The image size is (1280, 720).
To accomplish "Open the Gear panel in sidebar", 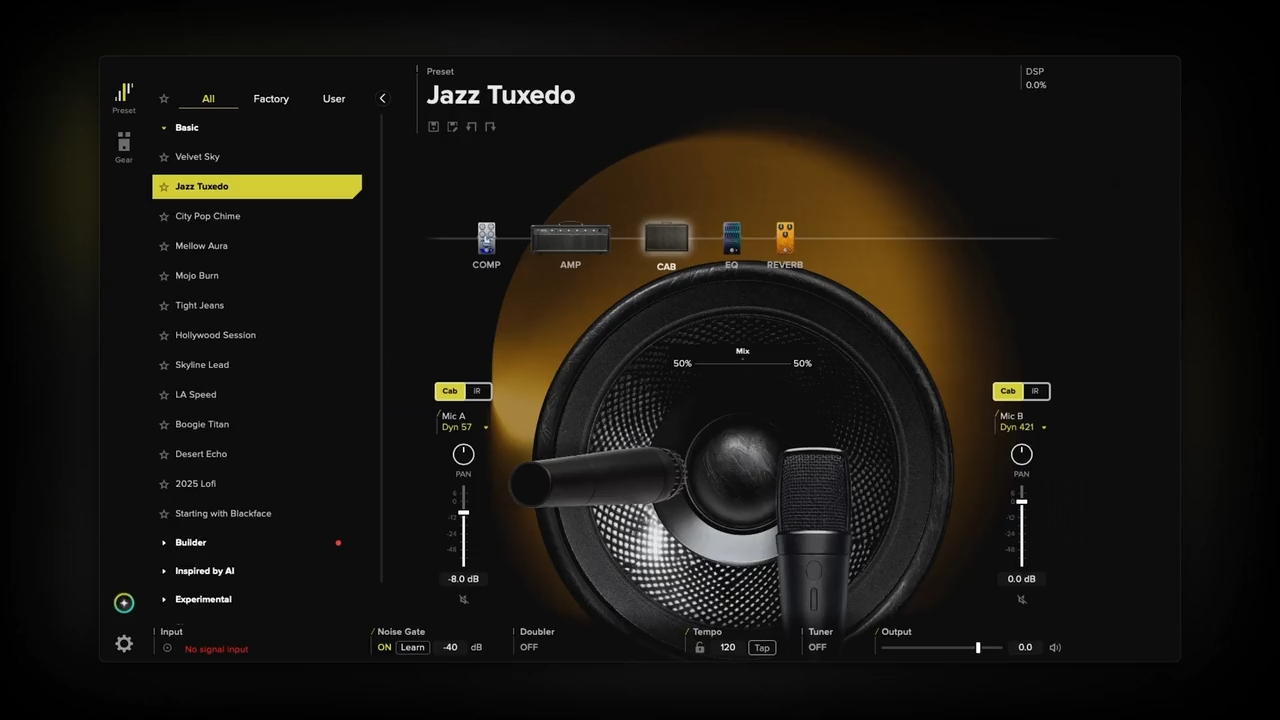I will coord(124,146).
